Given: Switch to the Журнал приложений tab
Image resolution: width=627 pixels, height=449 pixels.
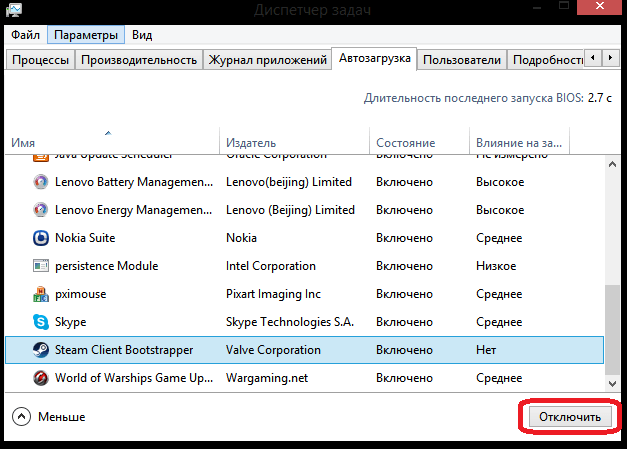Looking at the screenshot, I should point(268,60).
